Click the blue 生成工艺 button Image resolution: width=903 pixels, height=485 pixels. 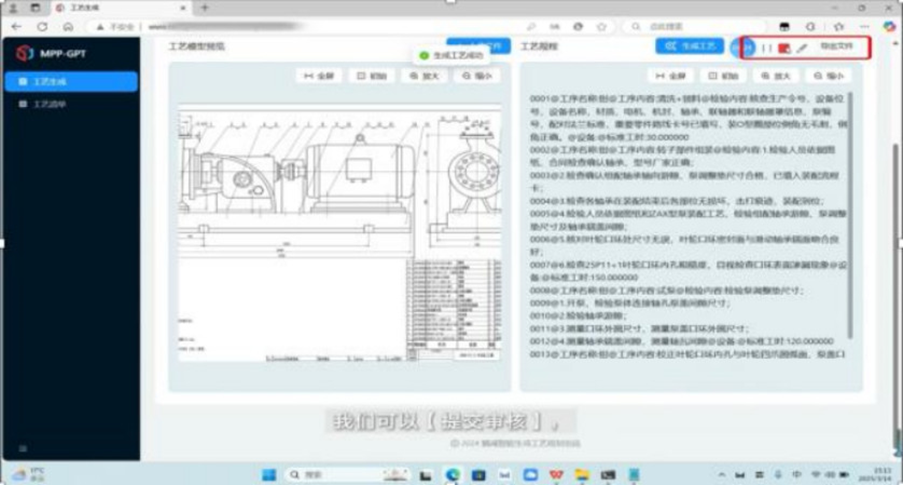tap(689, 46)
